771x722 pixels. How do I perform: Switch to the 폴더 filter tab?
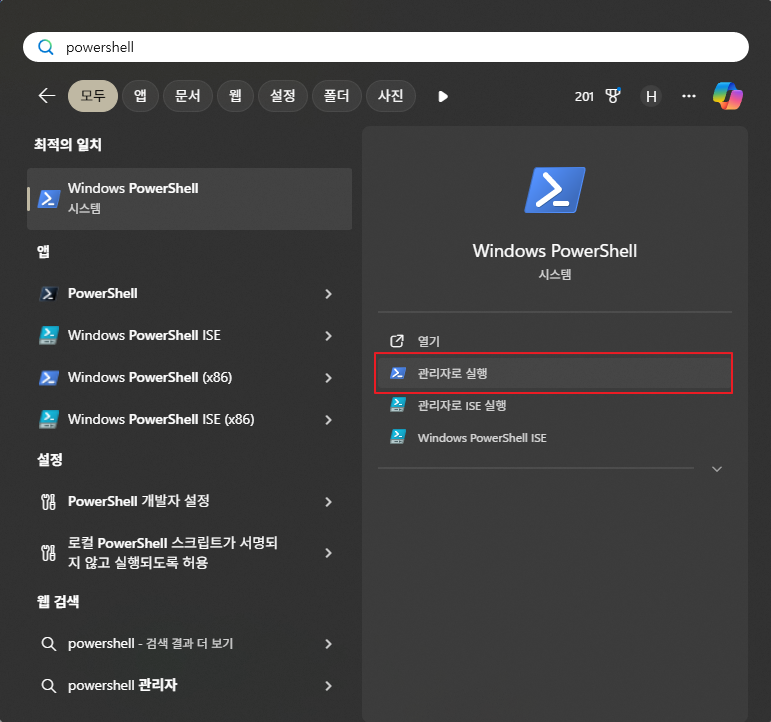(x=336, y=95)
